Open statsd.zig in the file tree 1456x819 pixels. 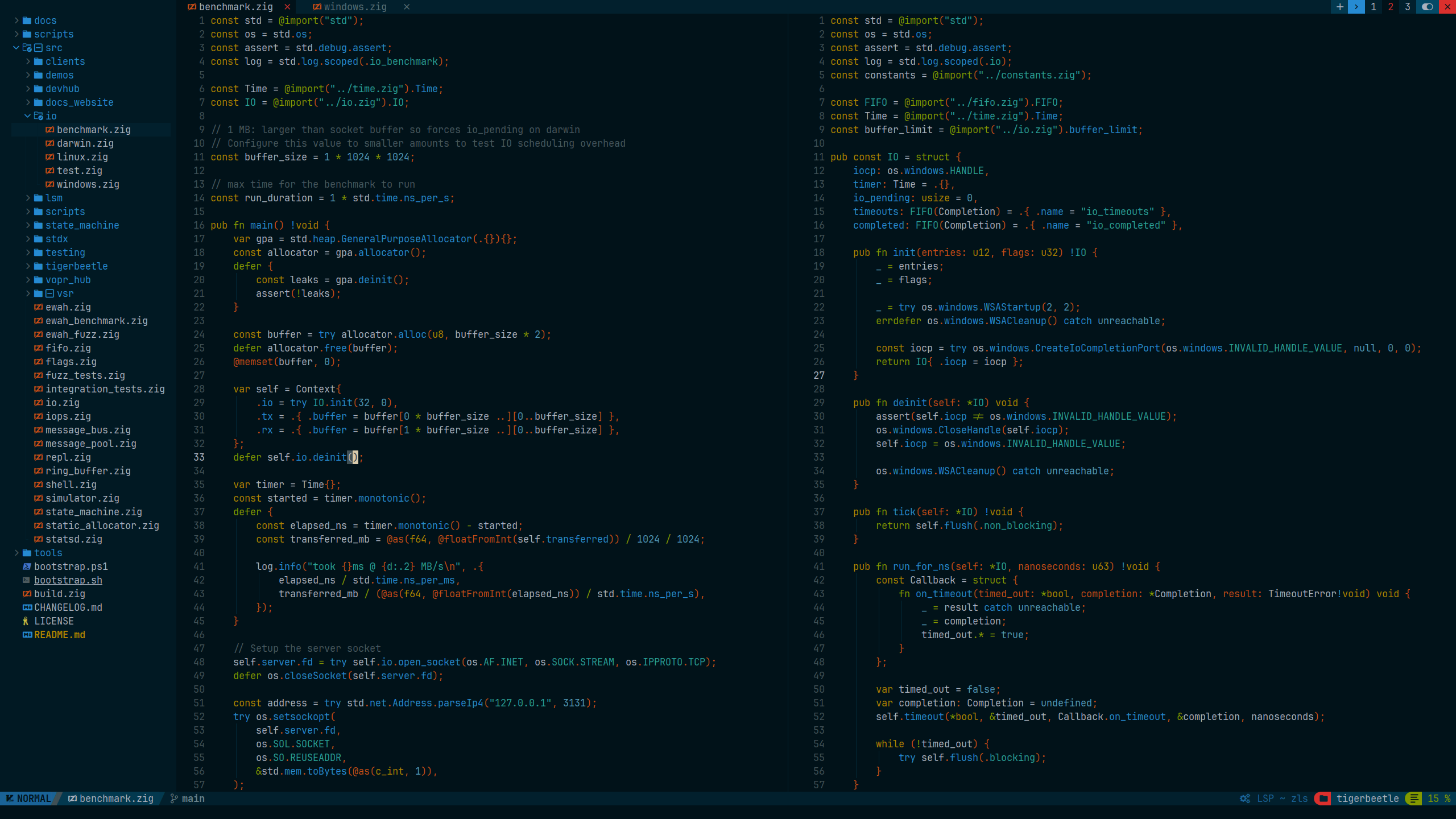coord(74,539)
